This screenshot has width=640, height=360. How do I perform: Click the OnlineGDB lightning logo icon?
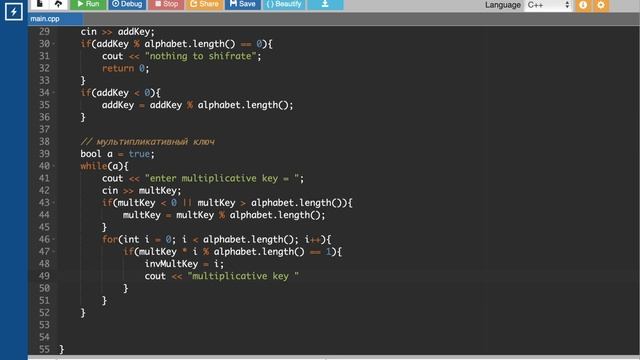pos(13,11)
